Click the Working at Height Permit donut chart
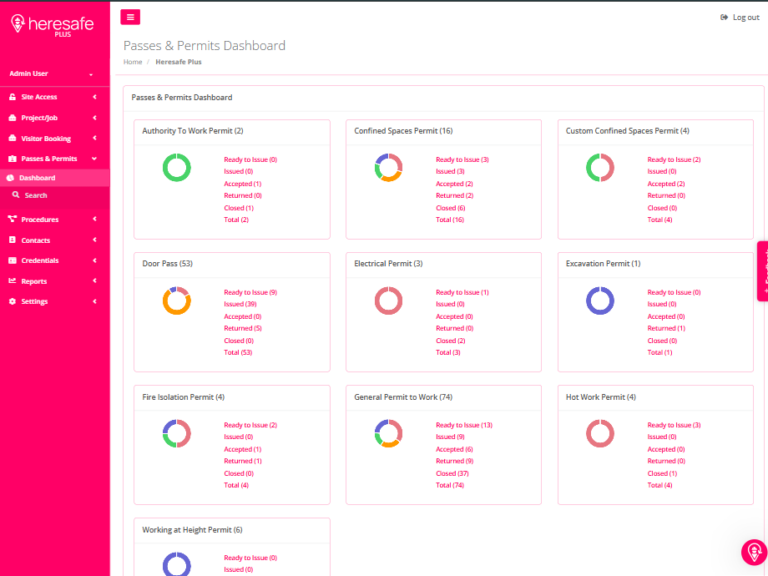768x576 pixels. tap(177, 563)
